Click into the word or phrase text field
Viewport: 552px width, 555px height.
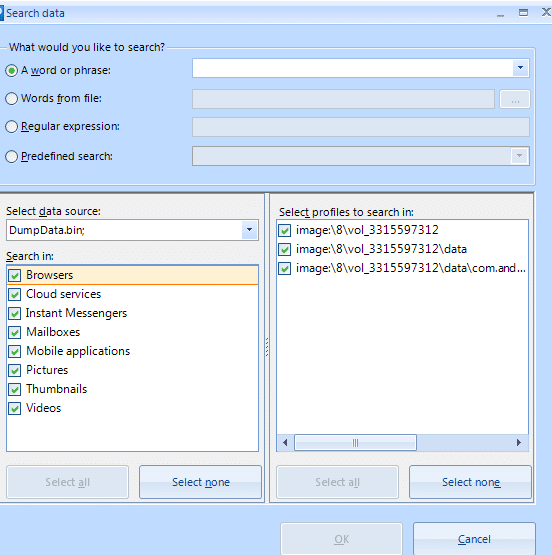point(353,68)
